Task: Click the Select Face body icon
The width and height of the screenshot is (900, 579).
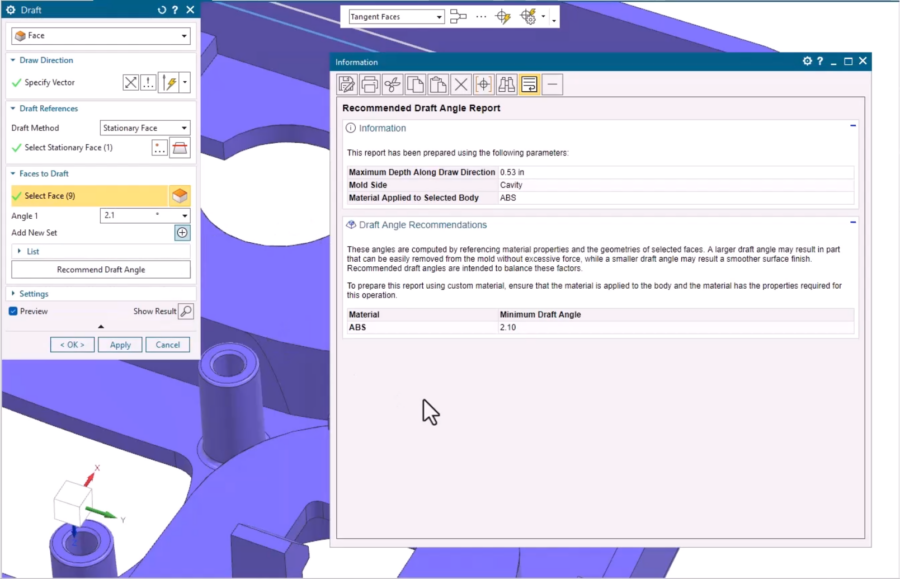Action: [x=180, y=195]
